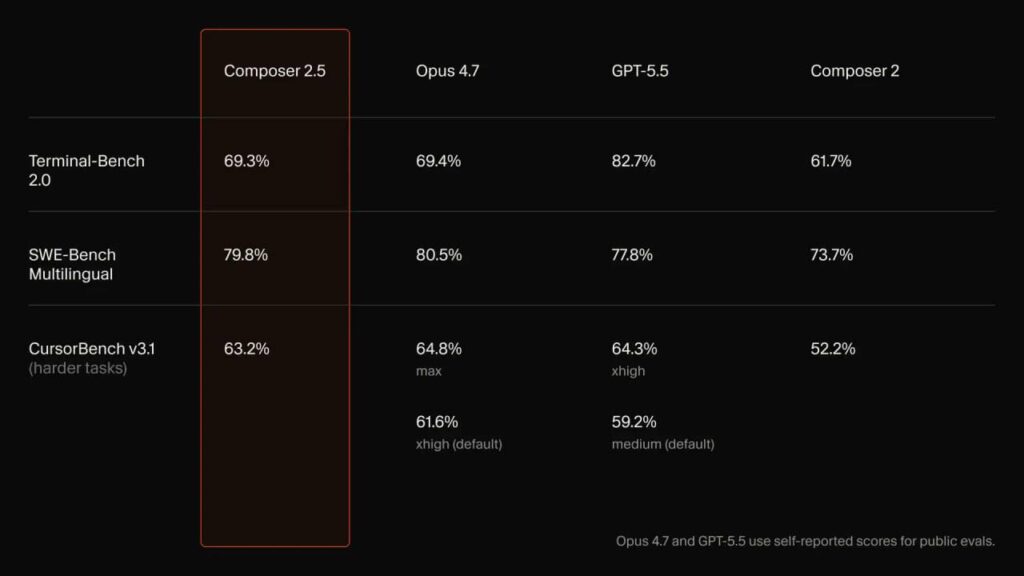Click the Composer 2.5 column header
This screenshot has height=576, width=1024.
[274, 71]
